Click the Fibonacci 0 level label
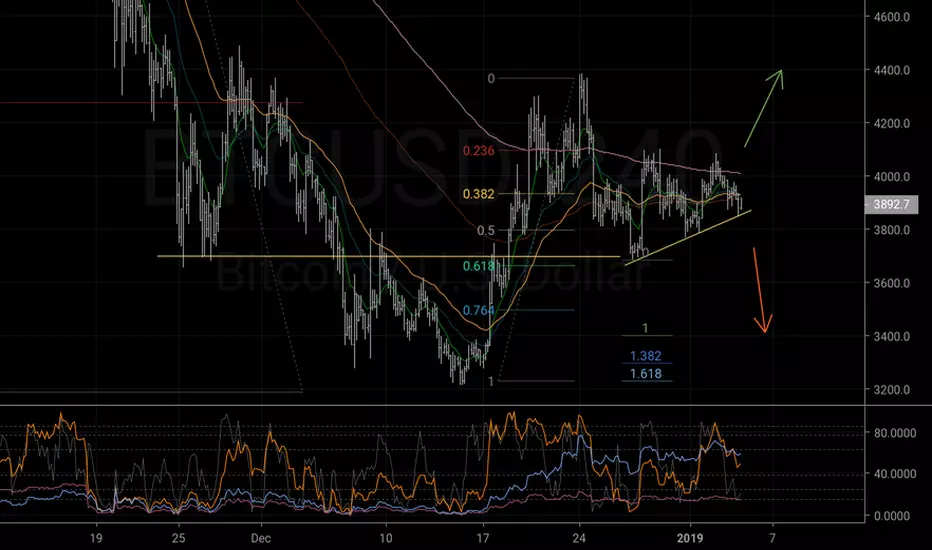 click(491, 78)
